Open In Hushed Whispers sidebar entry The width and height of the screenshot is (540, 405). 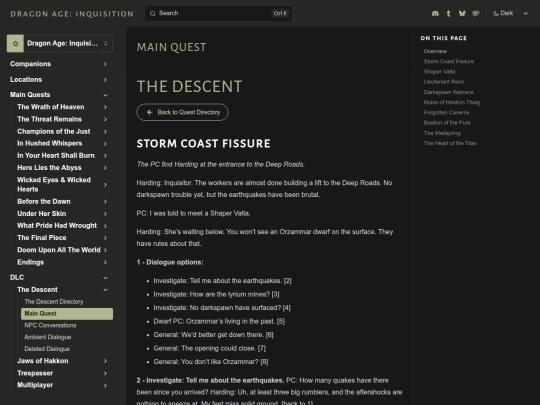[x=50, y=143]
